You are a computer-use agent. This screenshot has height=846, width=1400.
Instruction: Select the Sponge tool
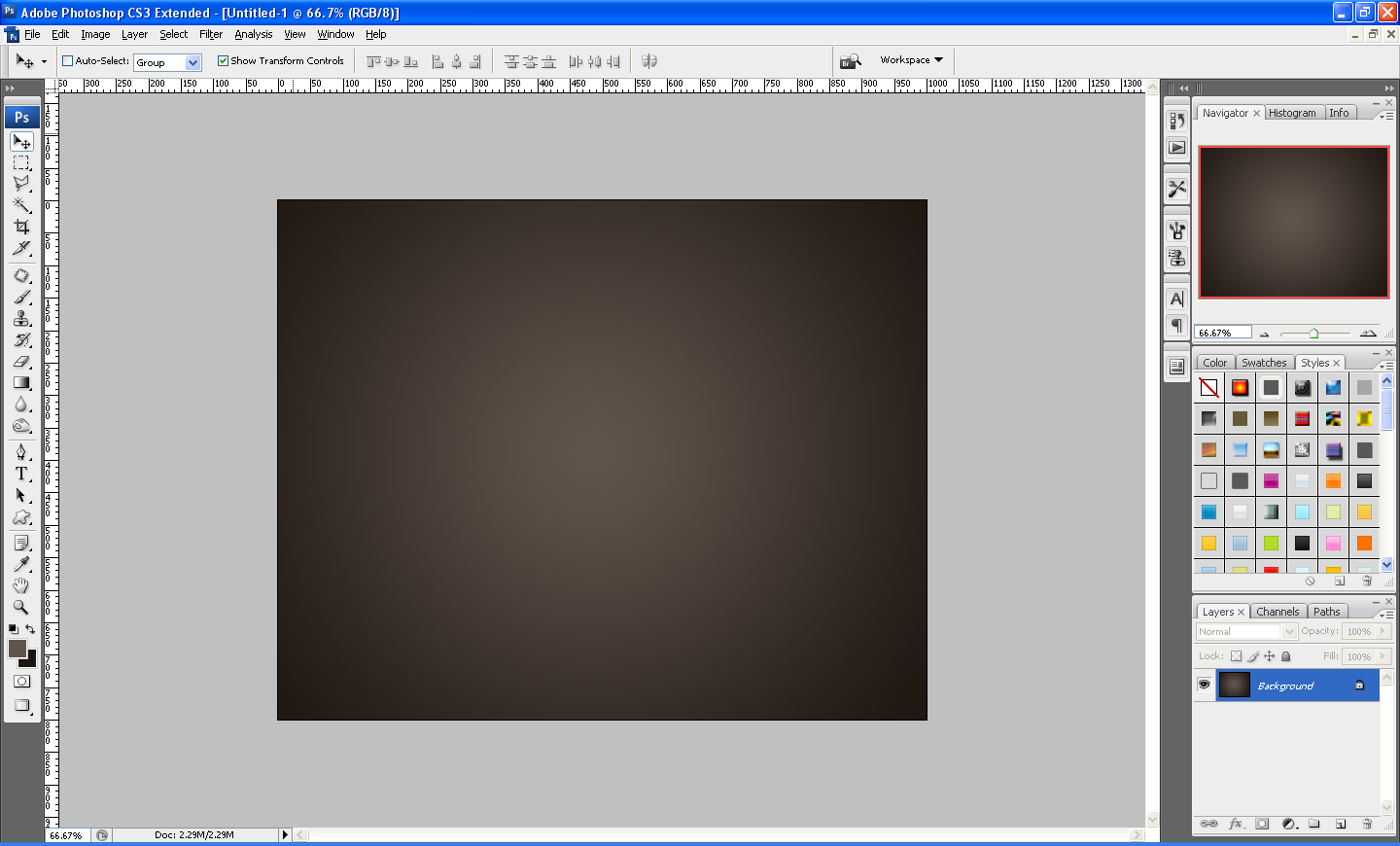21,426
